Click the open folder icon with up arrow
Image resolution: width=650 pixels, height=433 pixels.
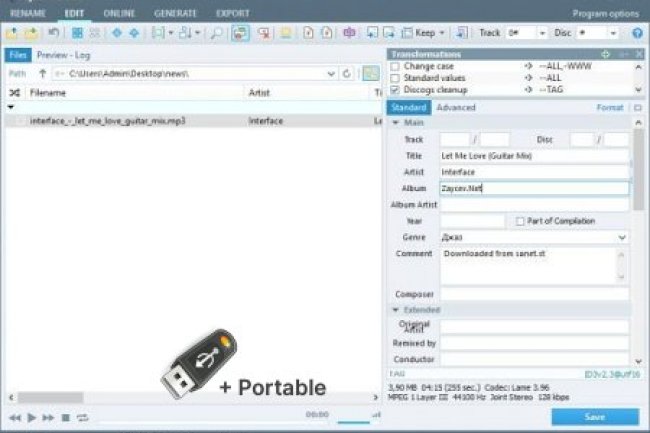click(12, 33)
